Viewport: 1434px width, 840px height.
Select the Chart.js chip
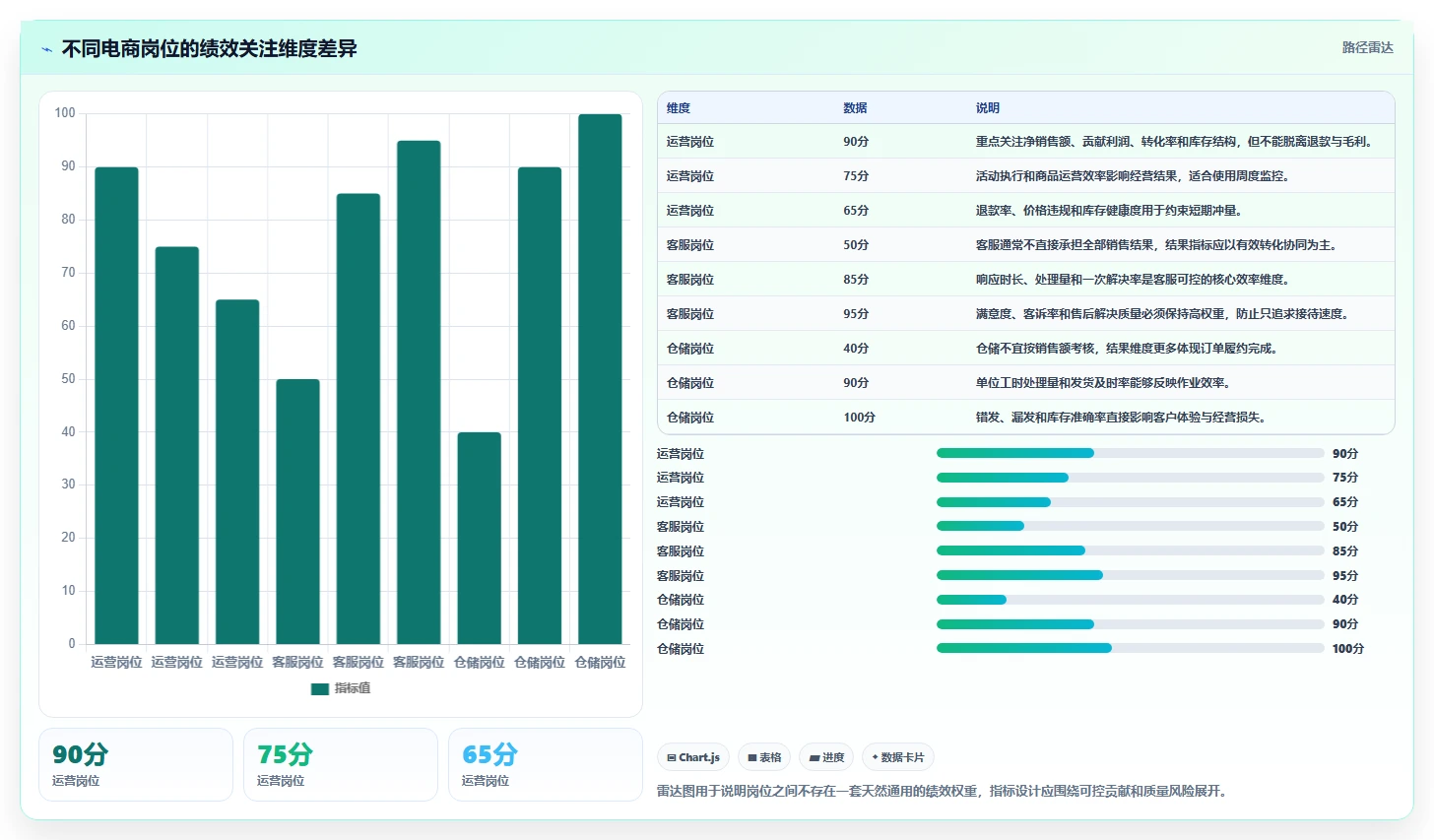click(693, 757)
